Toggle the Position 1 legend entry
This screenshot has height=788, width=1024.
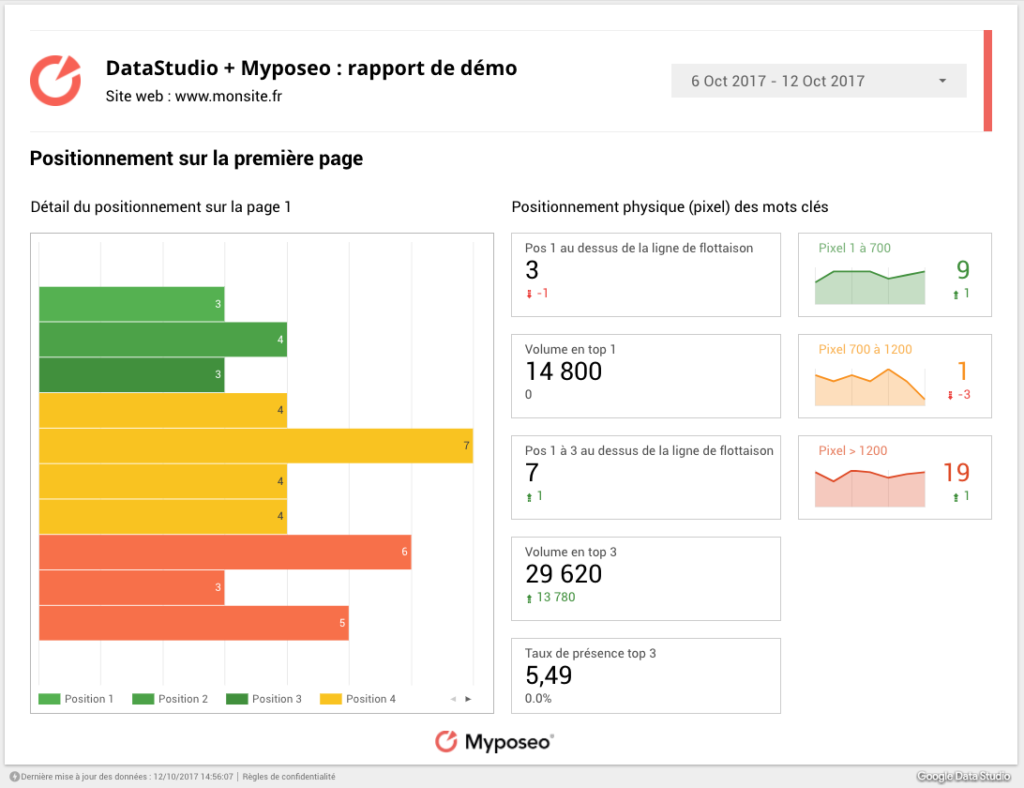[x=77, y=699]
